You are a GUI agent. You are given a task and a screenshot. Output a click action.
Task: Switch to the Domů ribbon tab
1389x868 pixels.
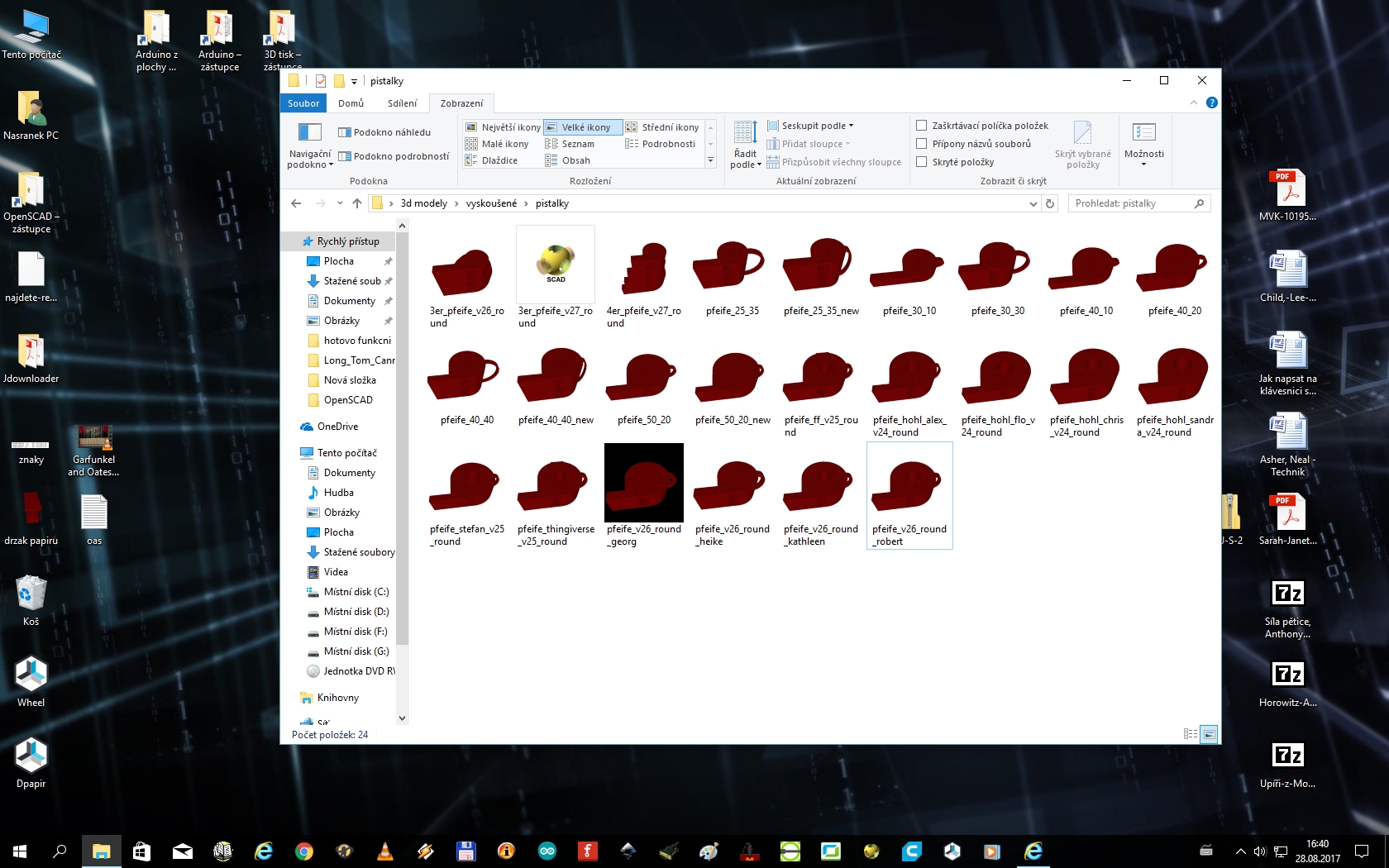point(351,103)
